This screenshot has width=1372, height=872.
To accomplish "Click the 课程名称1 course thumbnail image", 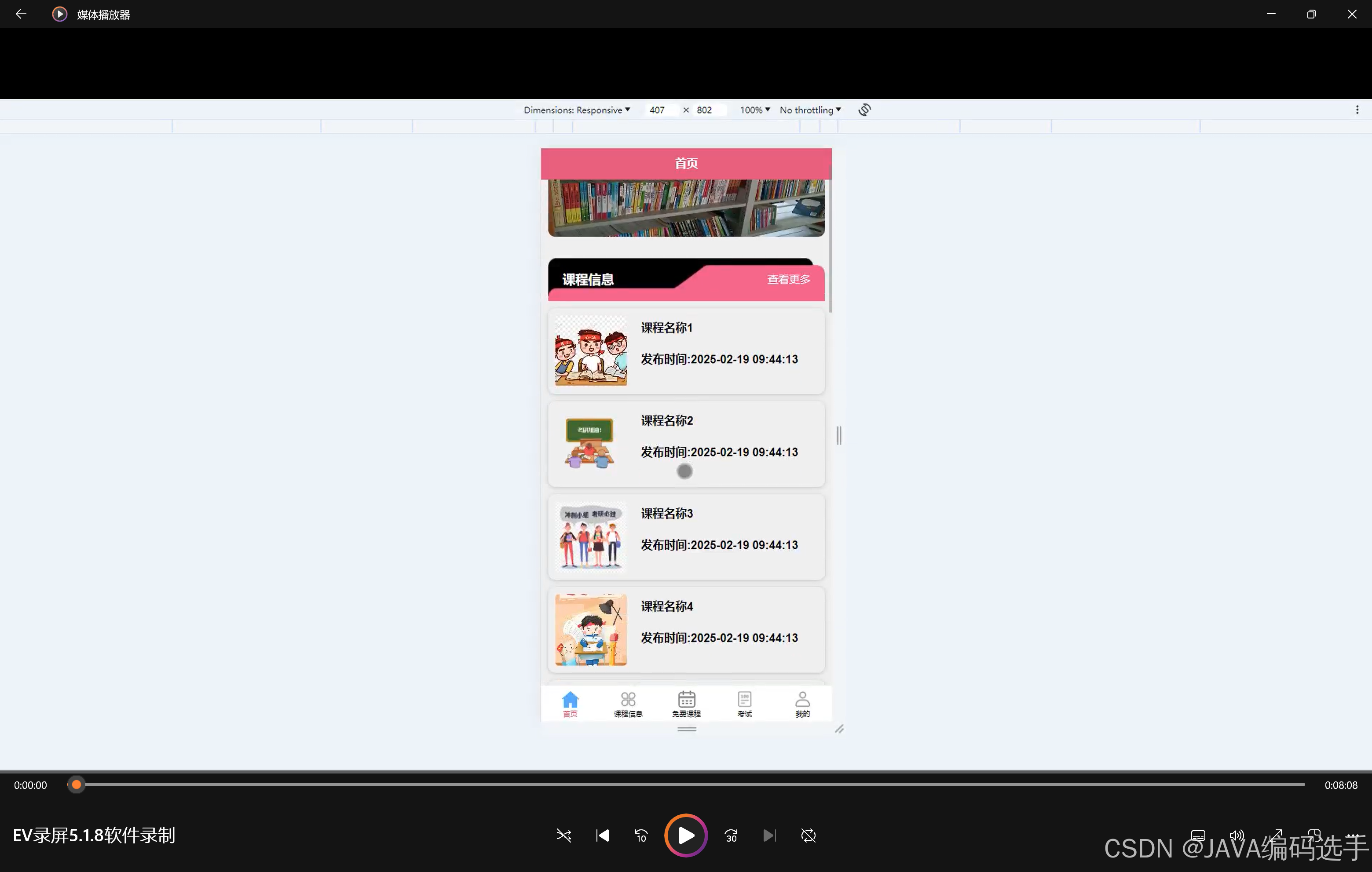I will 591,351.
